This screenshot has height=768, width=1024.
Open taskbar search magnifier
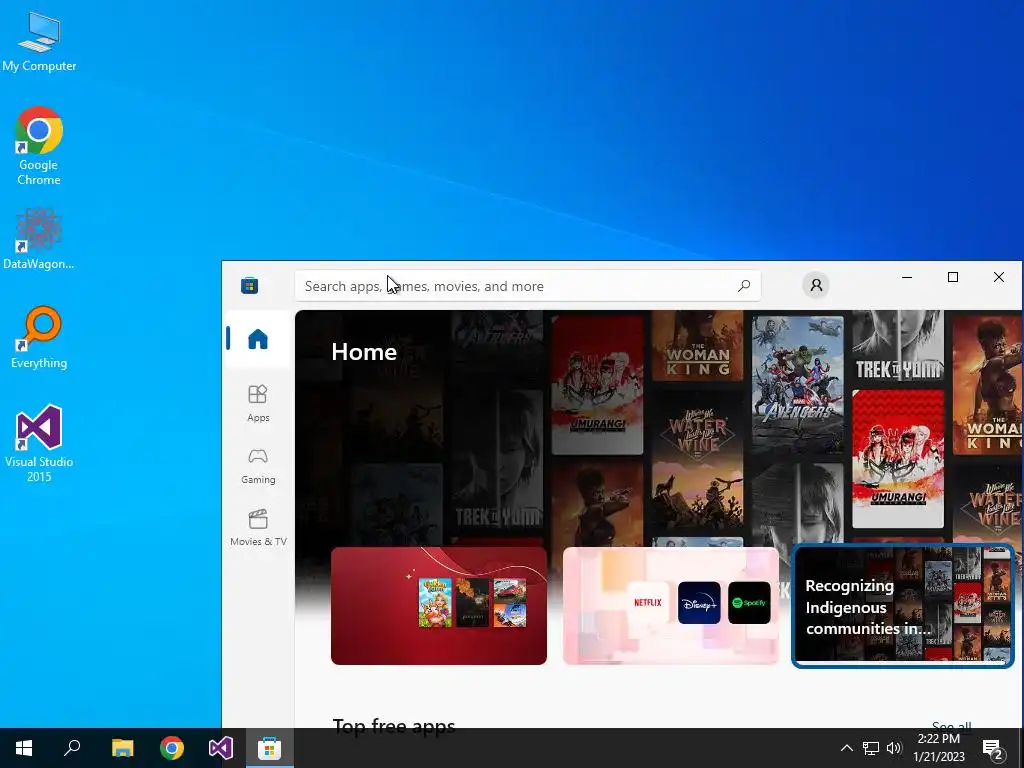72,748
